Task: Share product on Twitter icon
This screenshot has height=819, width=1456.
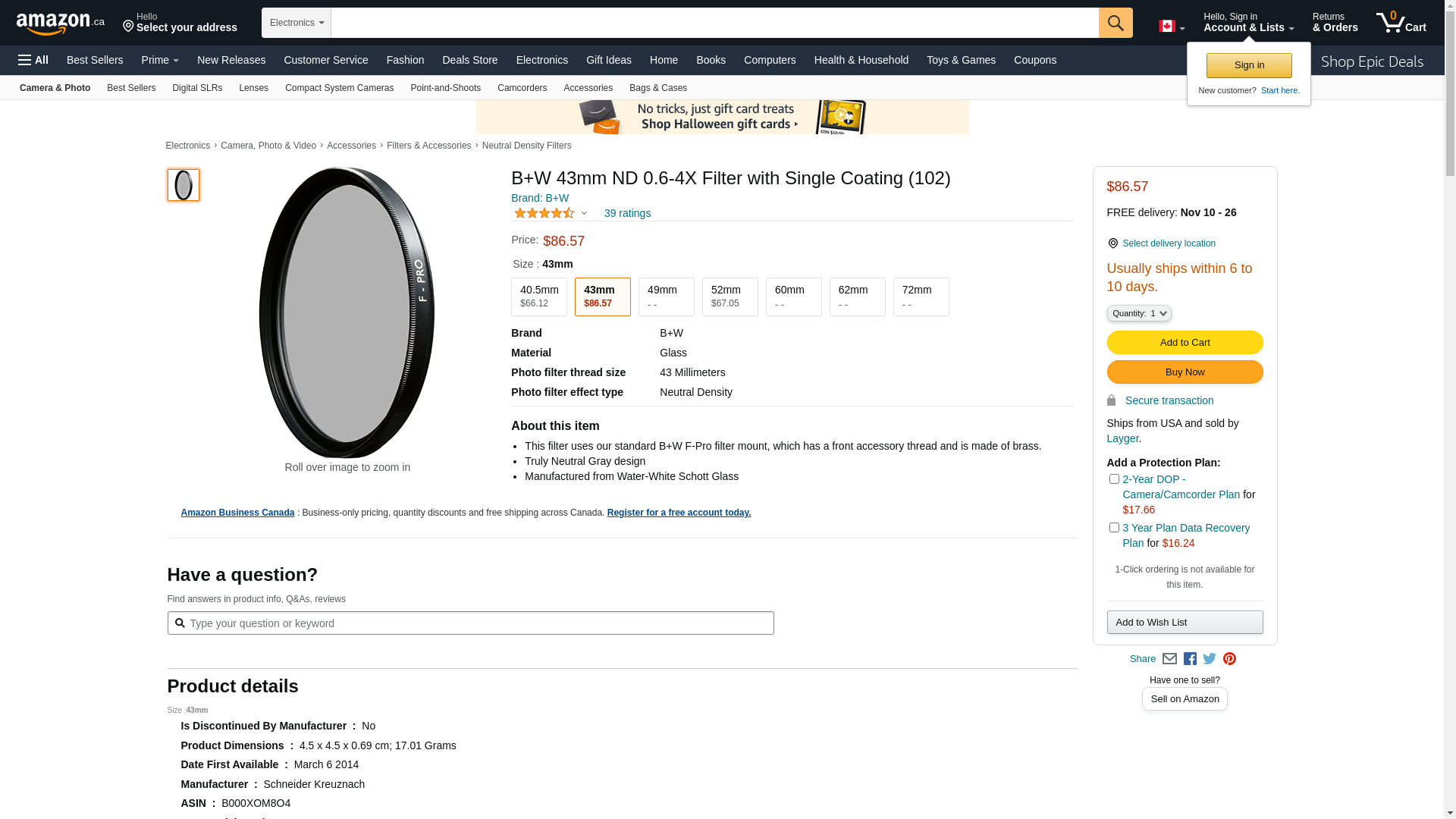Action: click(1210, 659)
